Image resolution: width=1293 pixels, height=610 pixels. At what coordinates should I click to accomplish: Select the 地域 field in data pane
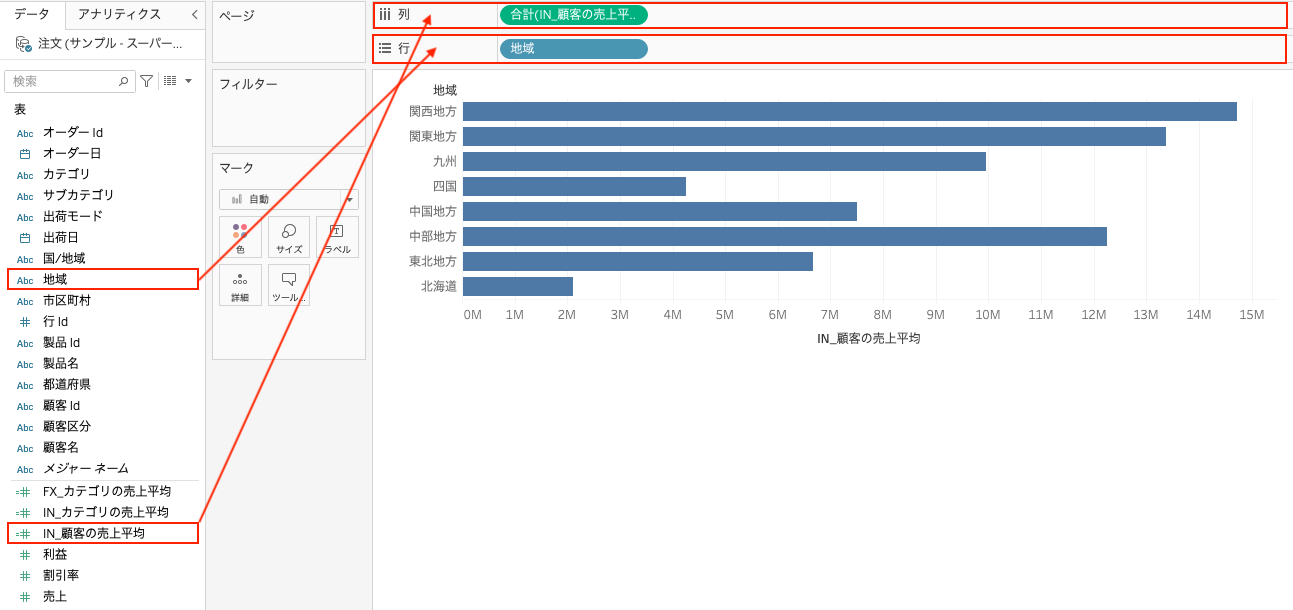click(x=55, y=280)
